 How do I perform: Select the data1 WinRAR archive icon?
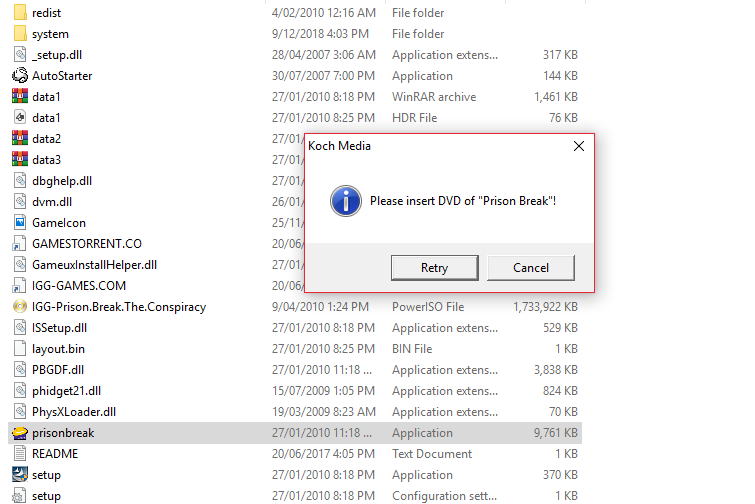pyautogui.click(x=20, y=97)
